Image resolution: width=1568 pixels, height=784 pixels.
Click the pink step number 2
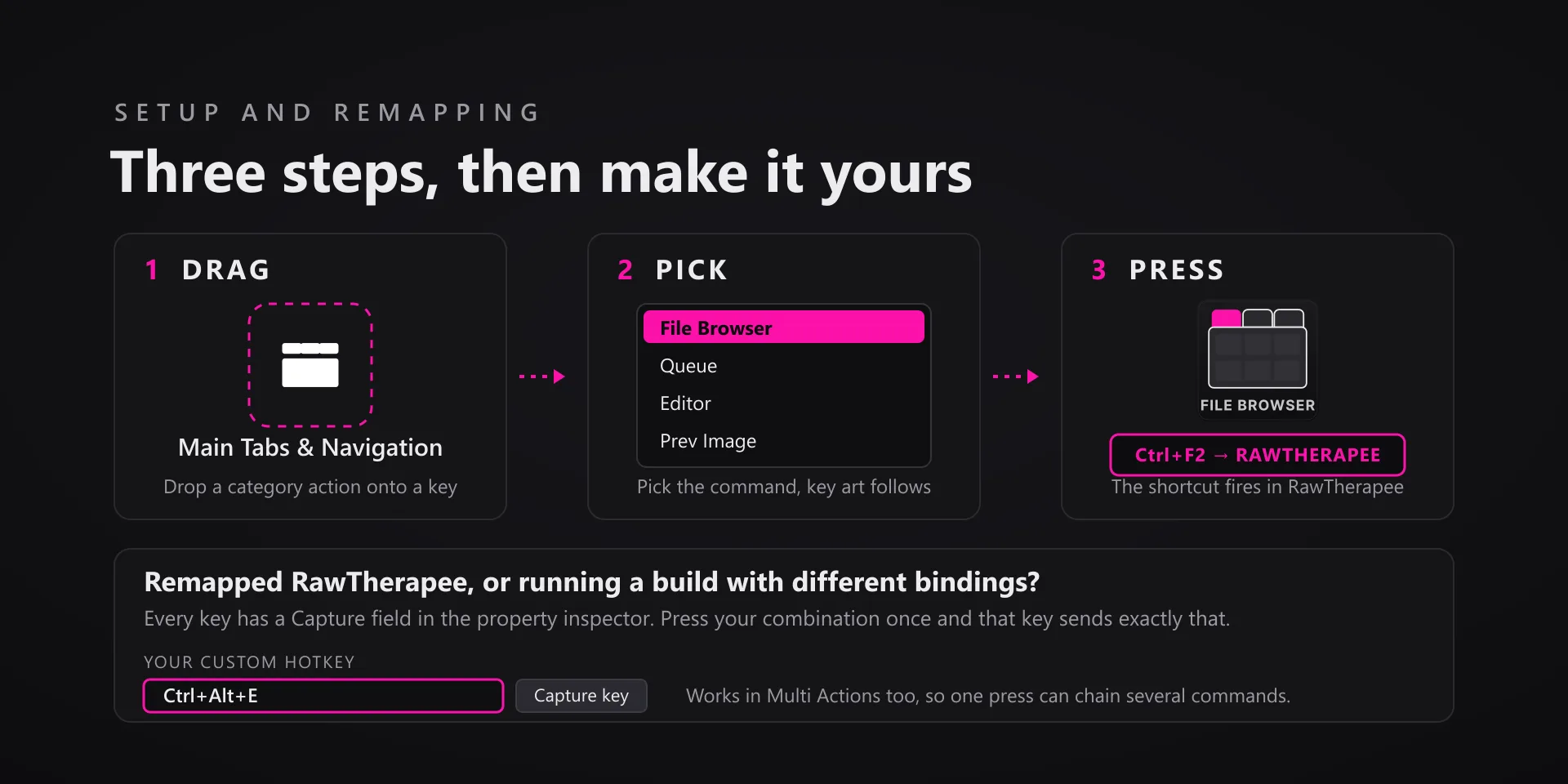[x=626, y=270]
